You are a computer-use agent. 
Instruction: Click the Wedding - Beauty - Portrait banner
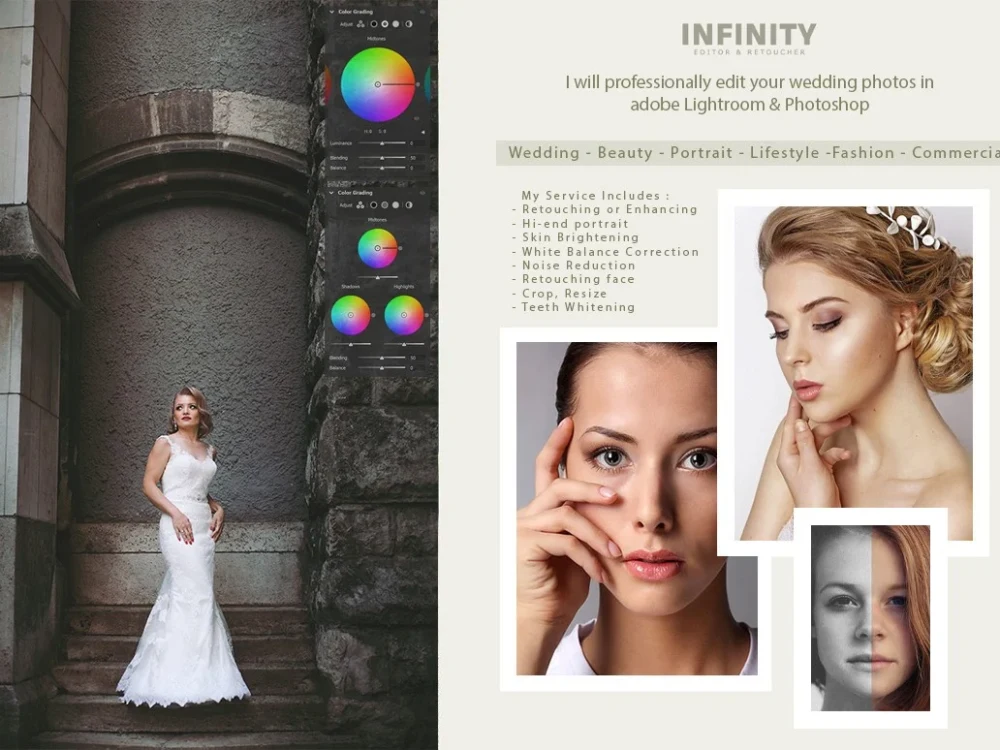click(748, 152)
